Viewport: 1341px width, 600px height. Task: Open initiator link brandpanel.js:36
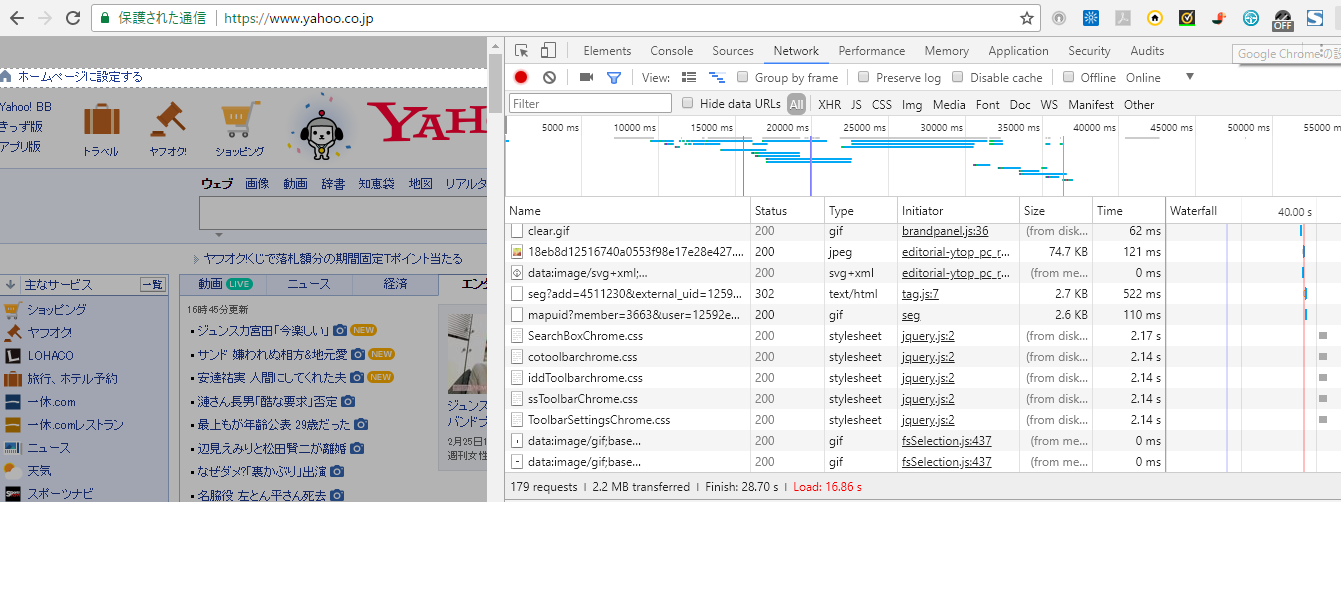945,231
